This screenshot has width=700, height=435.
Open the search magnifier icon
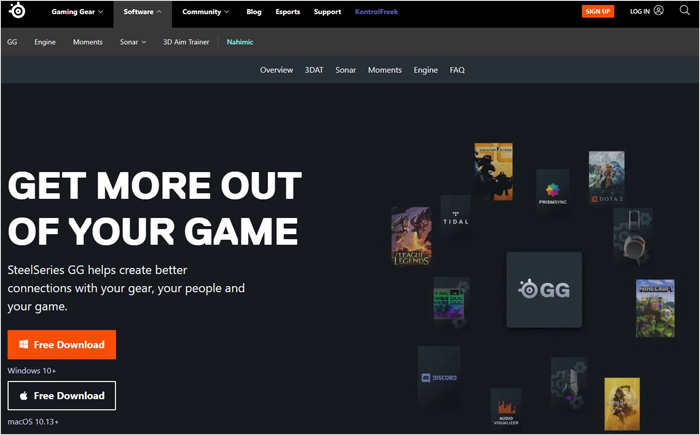click(x=684, y=10)
